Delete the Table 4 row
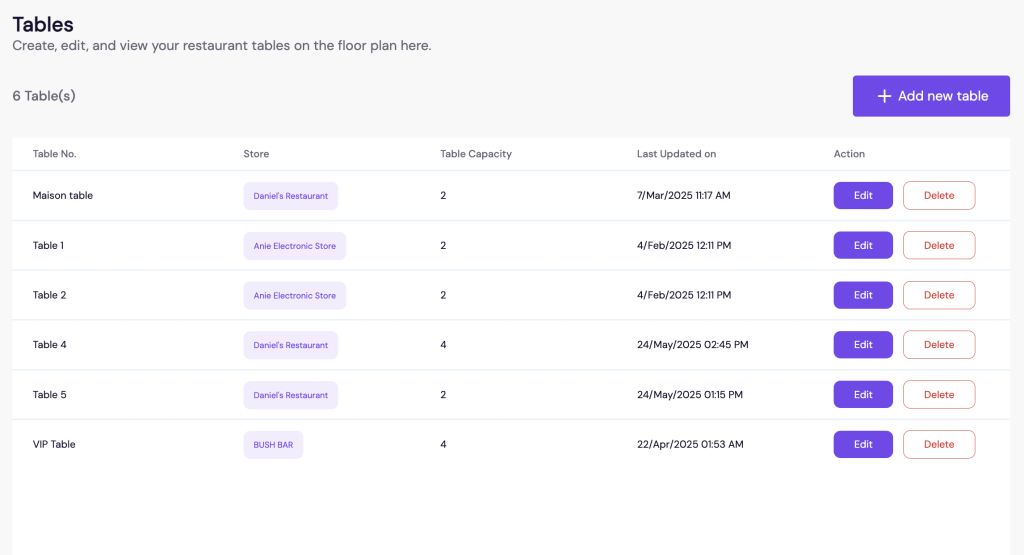Screen dimensions: 1024x555 coord(939,345)
